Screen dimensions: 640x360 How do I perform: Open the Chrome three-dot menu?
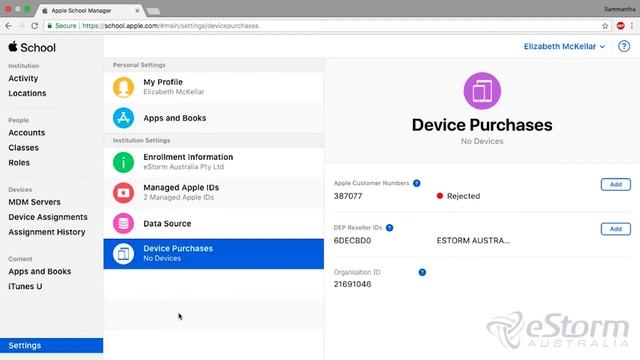(x=632, y=26)
